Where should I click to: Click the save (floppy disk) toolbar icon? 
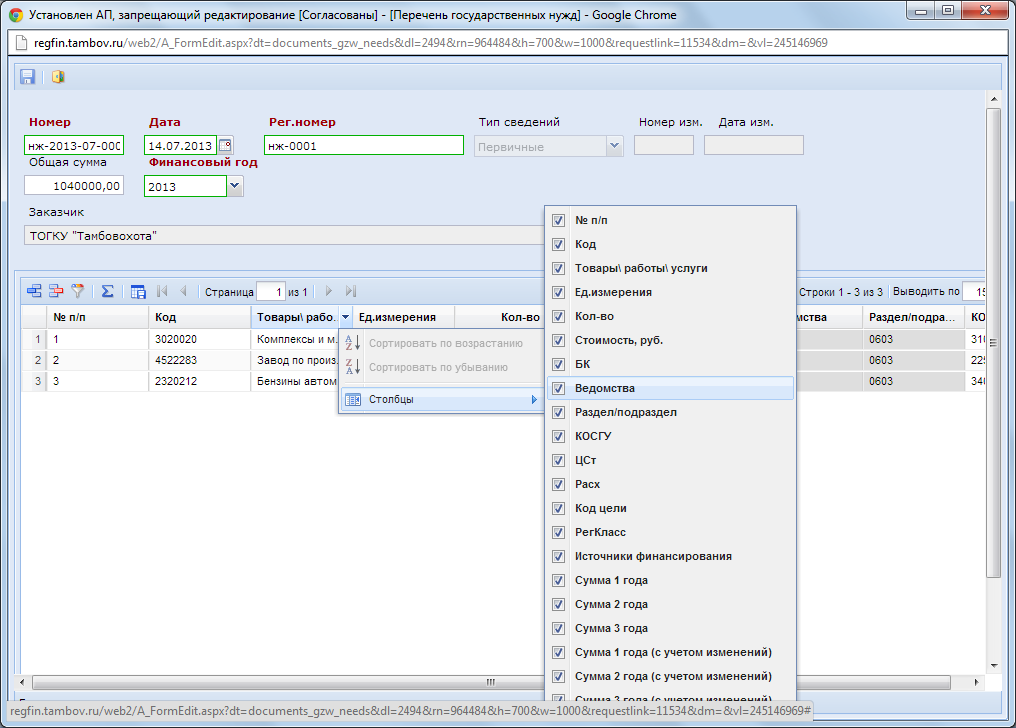pyautogui.click(x=28, y=77)
